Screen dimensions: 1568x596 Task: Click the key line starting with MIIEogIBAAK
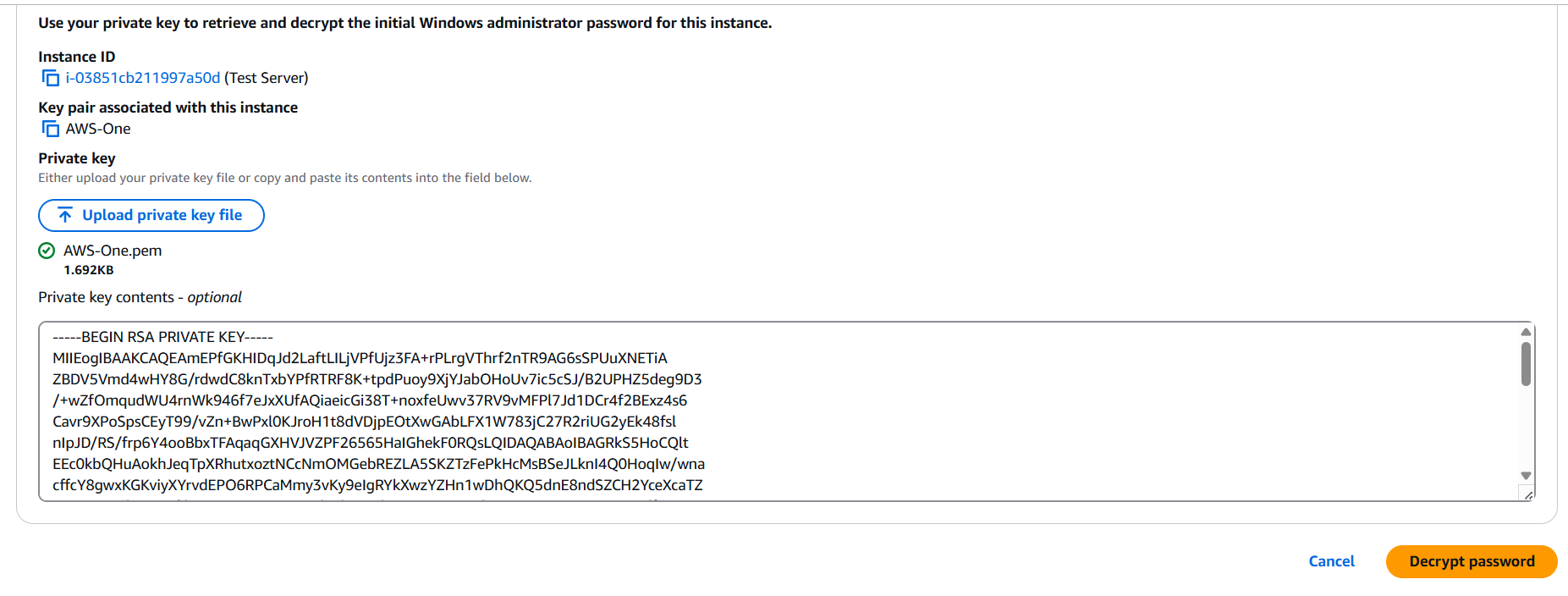360,358
